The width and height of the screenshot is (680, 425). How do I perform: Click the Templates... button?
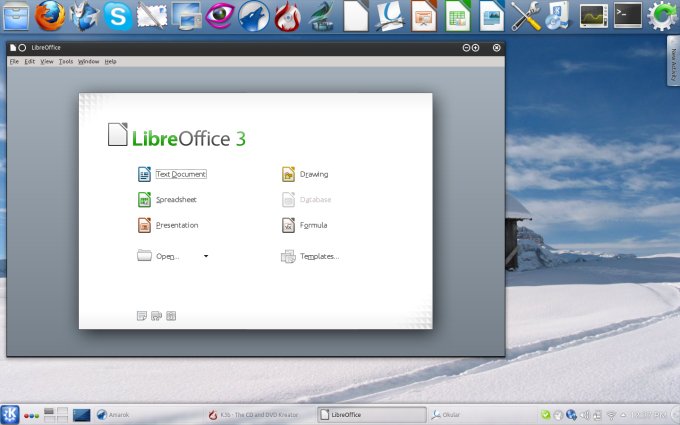[x=310, y=256]
